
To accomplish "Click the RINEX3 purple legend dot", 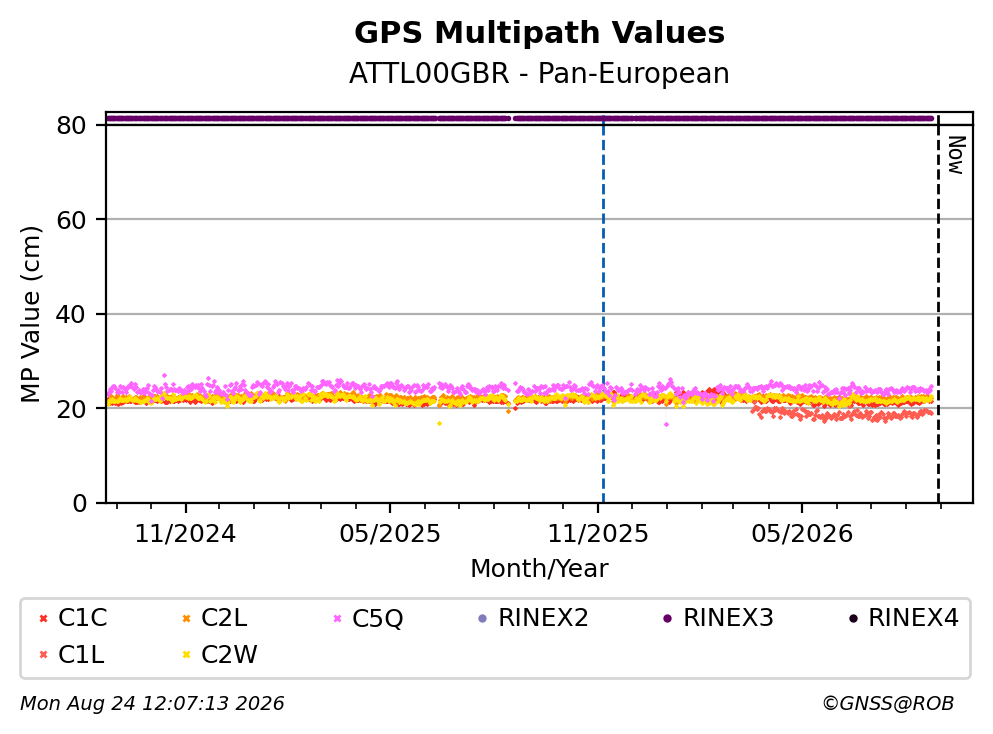I will point(667,618).
